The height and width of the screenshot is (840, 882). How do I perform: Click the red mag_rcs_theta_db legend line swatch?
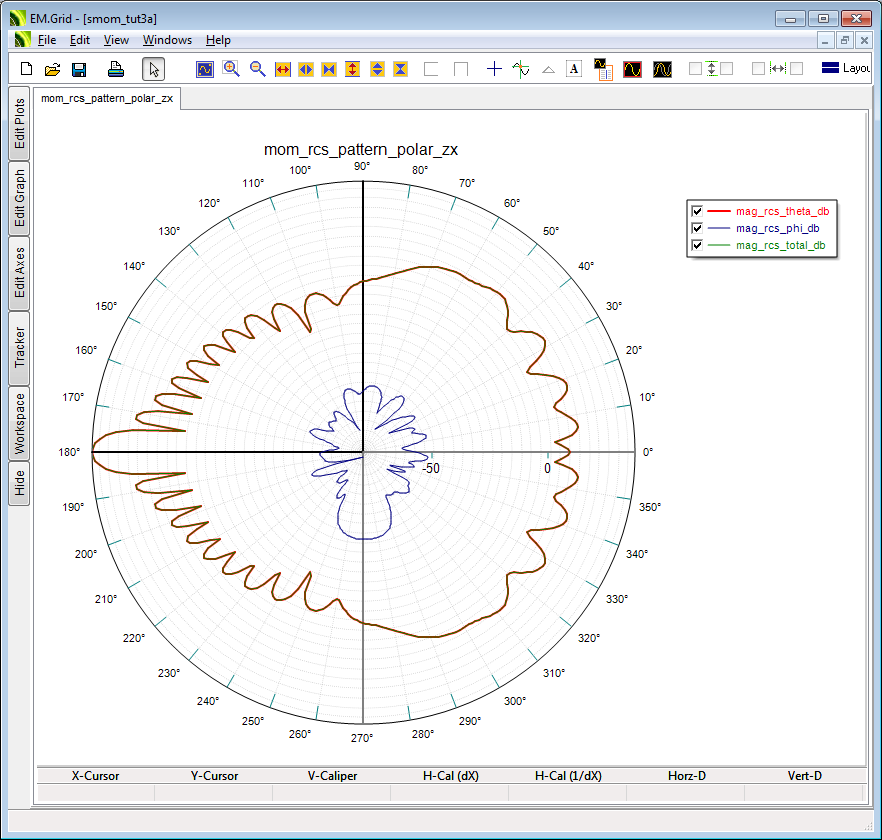pos(718,211)
